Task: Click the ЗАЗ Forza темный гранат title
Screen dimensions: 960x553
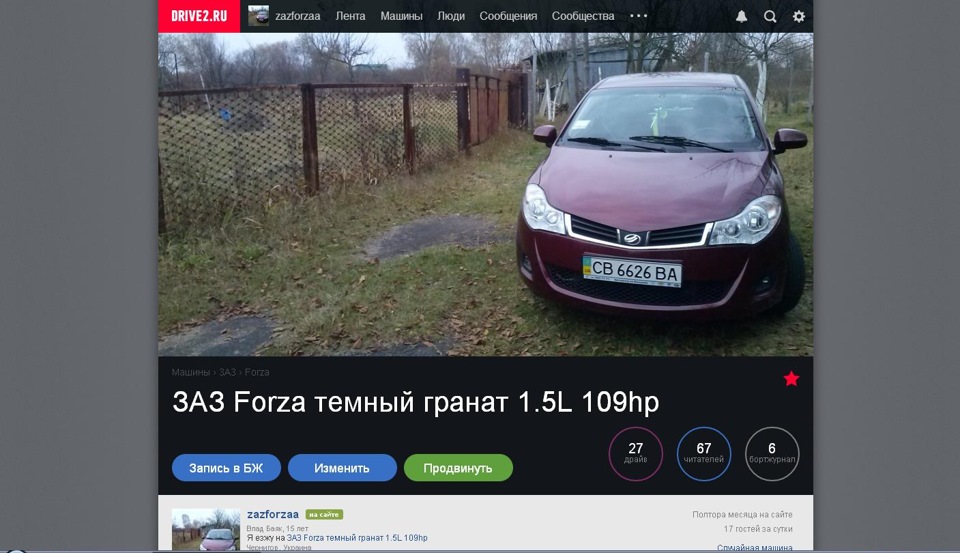Action: [x=416, y=402]
